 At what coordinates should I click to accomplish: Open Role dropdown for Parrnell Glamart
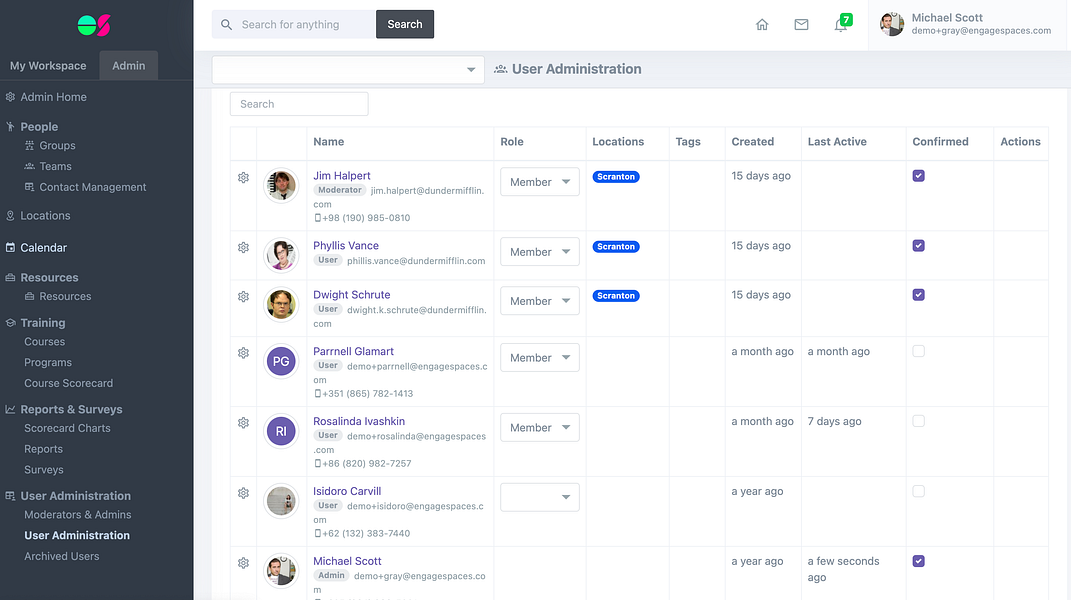point(540,357)
